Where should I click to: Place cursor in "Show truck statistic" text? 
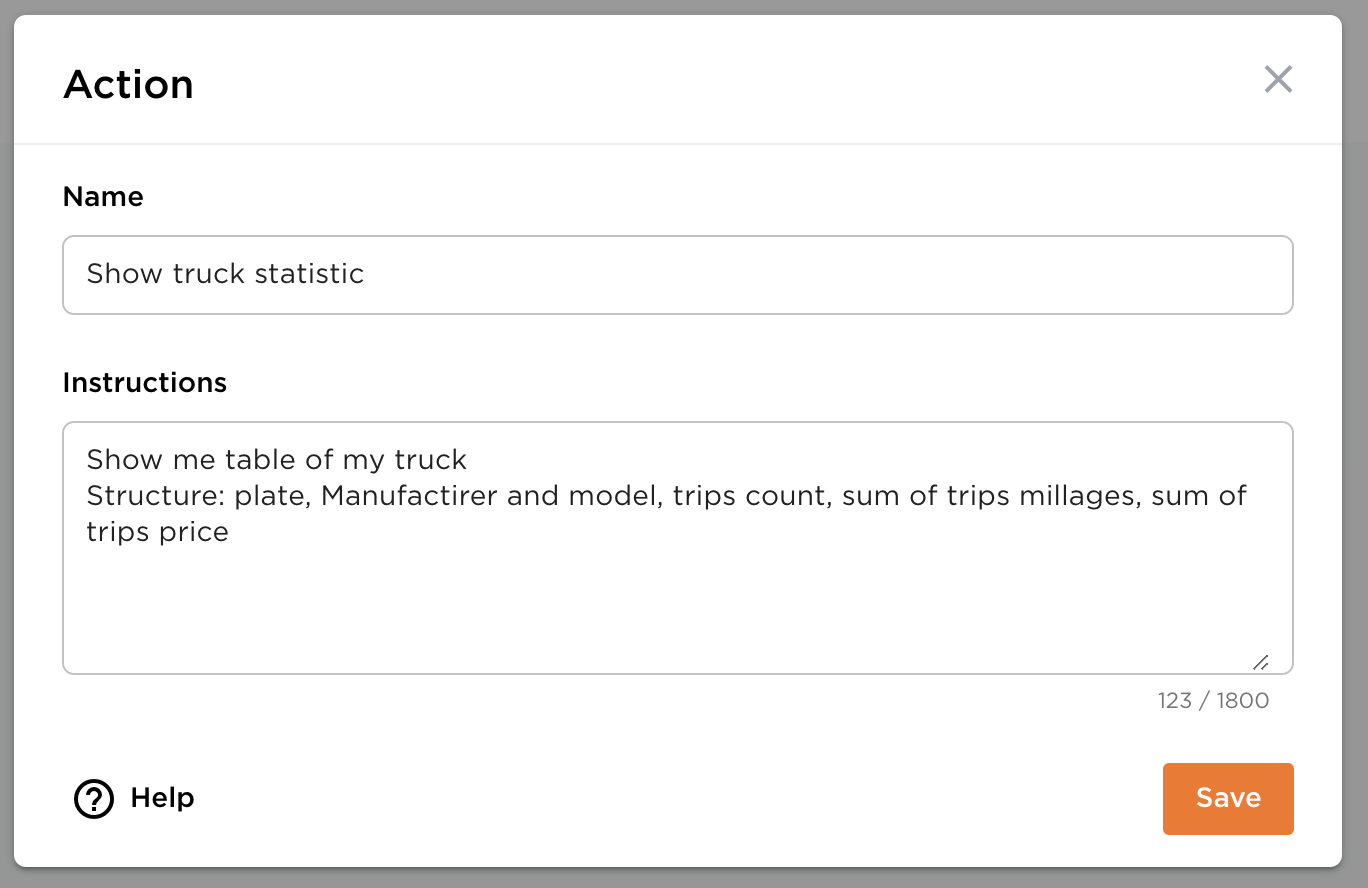[x=225, y=274]
